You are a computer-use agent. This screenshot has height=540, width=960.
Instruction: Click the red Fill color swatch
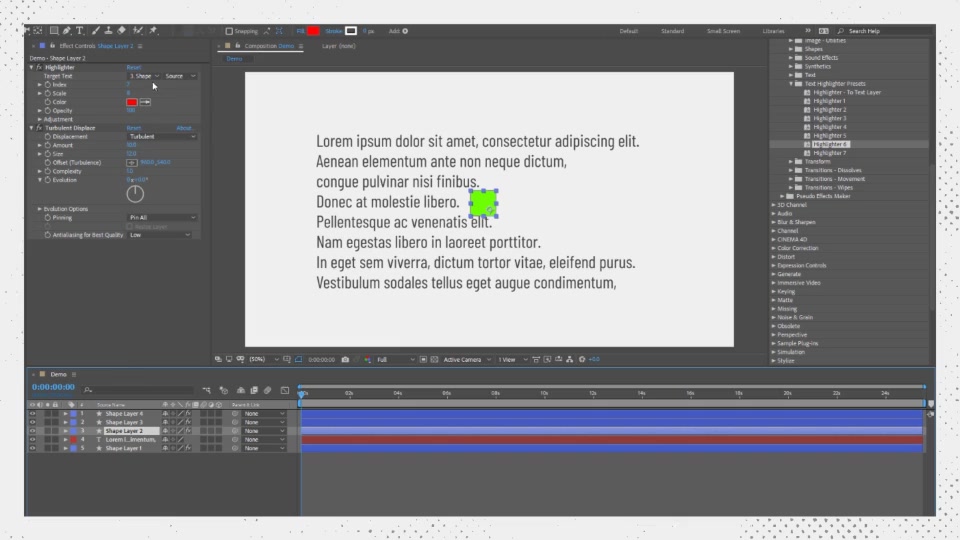click(x=313, y=31)
